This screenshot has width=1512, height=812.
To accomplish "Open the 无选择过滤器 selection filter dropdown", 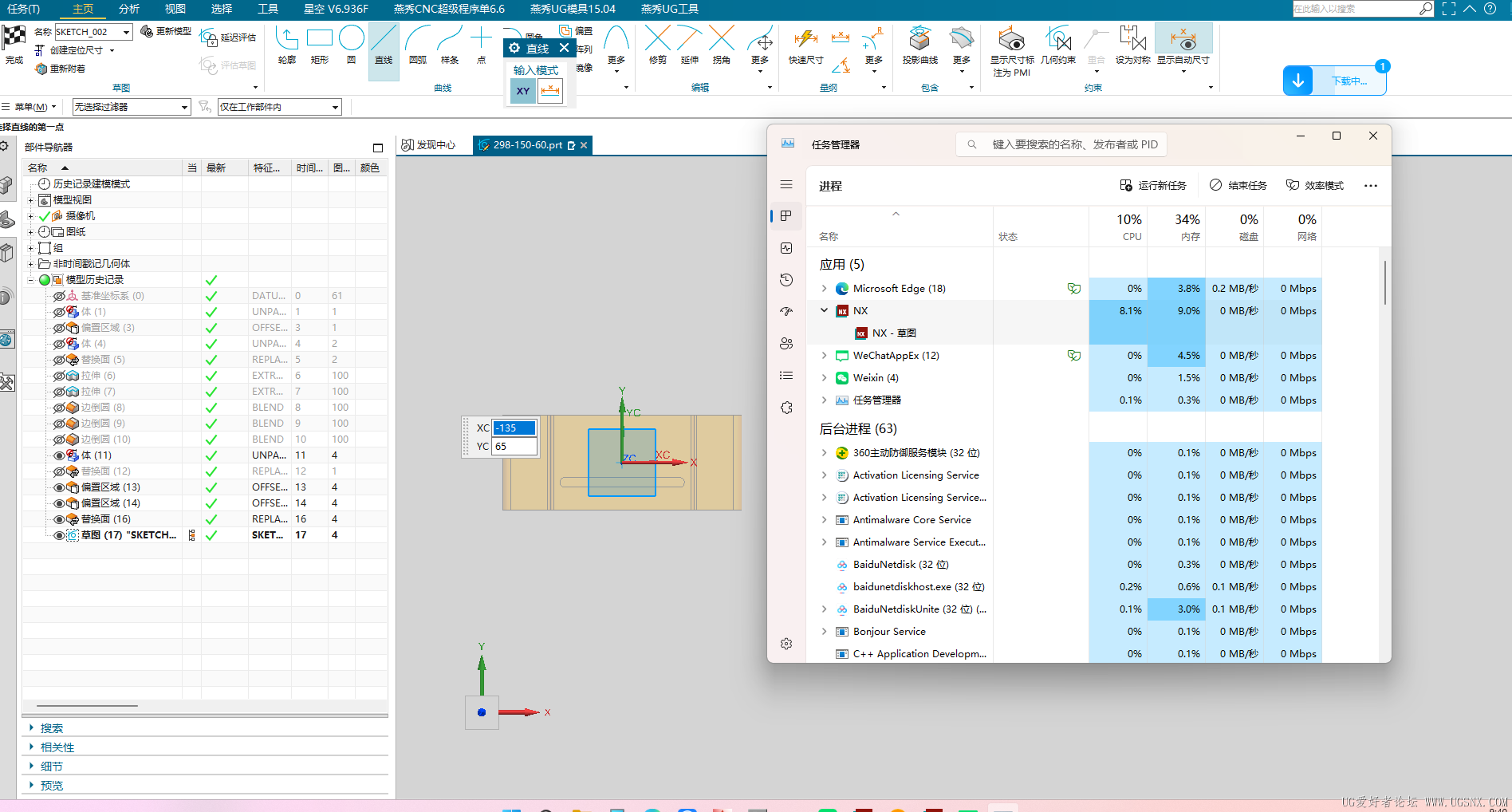I will [132, 107].
